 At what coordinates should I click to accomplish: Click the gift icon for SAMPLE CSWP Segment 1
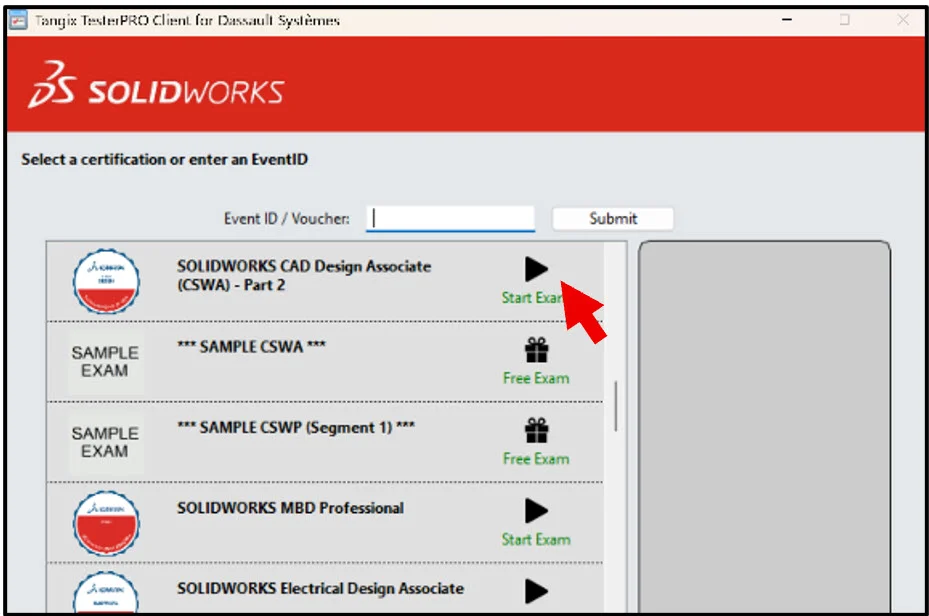coord(537,432)
